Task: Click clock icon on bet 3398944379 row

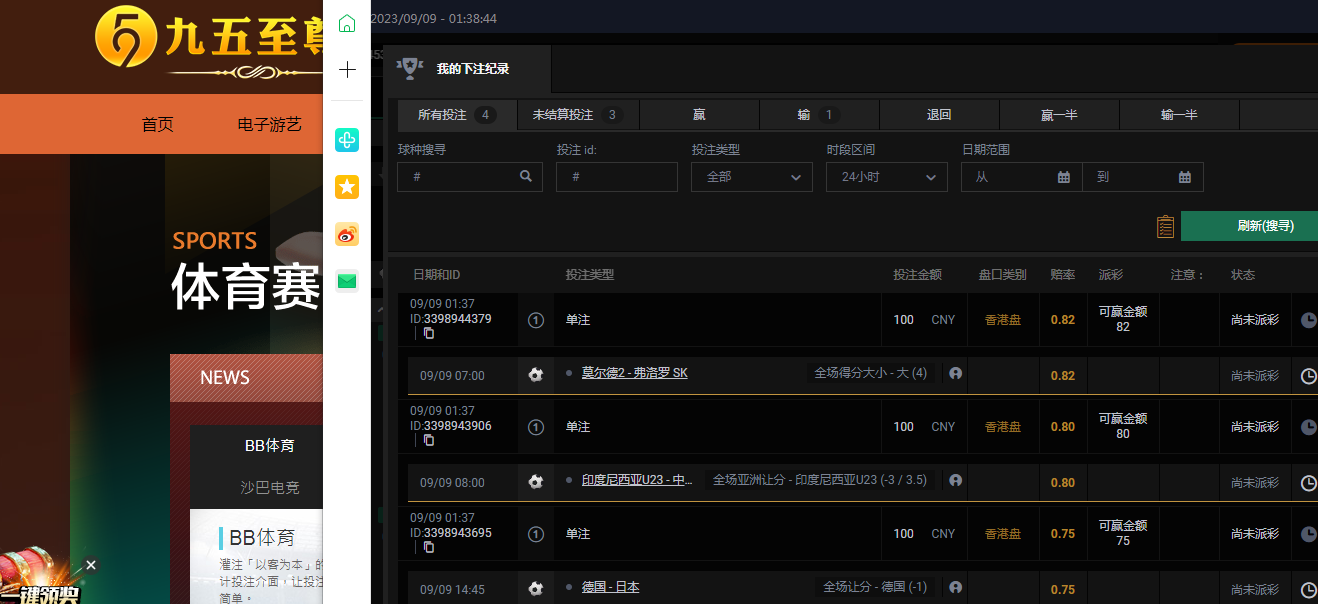Action: [1309, 320]
